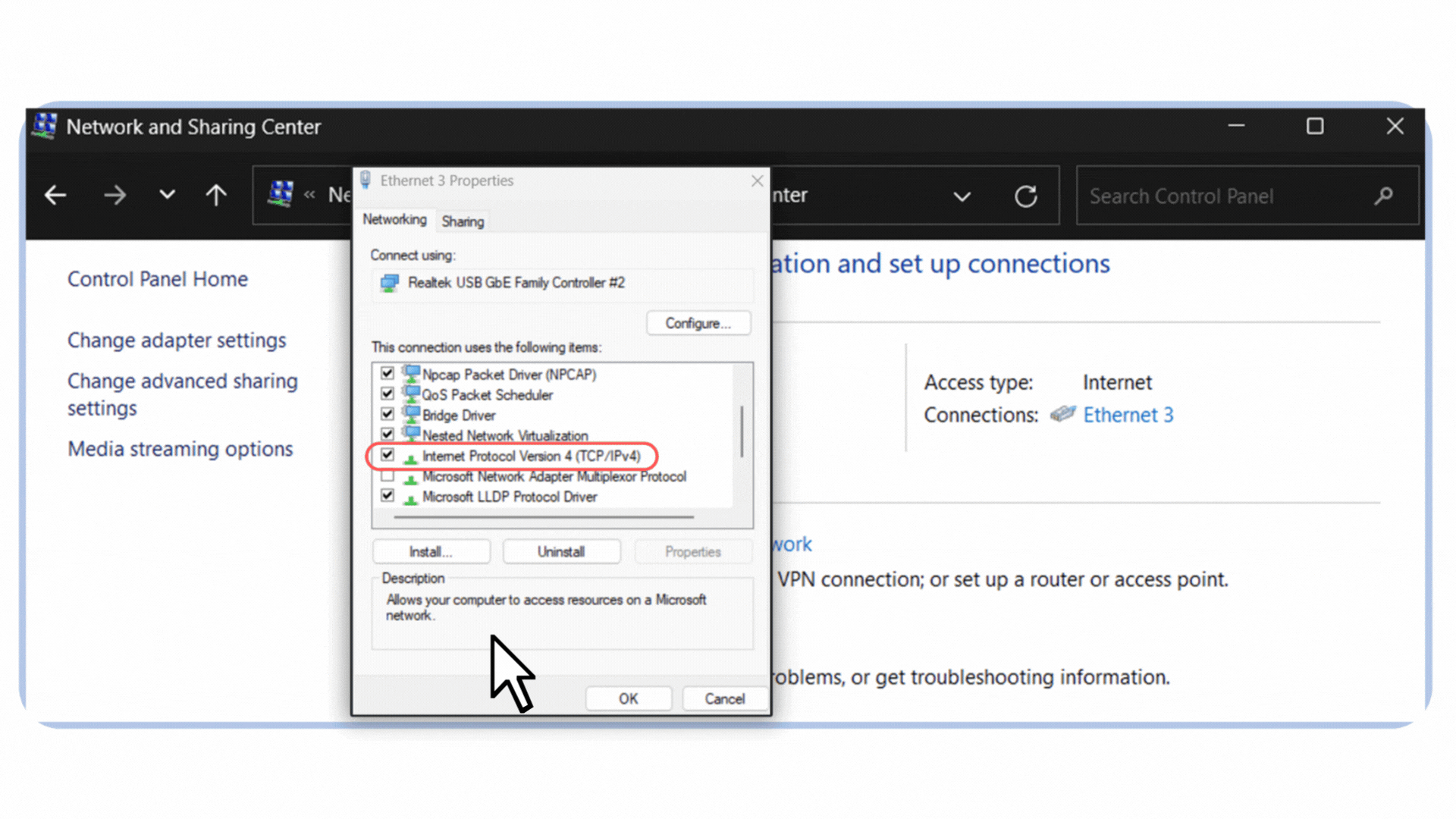1456x819 pixels.
Task: Open the Ethernet 3 connection link
Action: [1128, 415]
